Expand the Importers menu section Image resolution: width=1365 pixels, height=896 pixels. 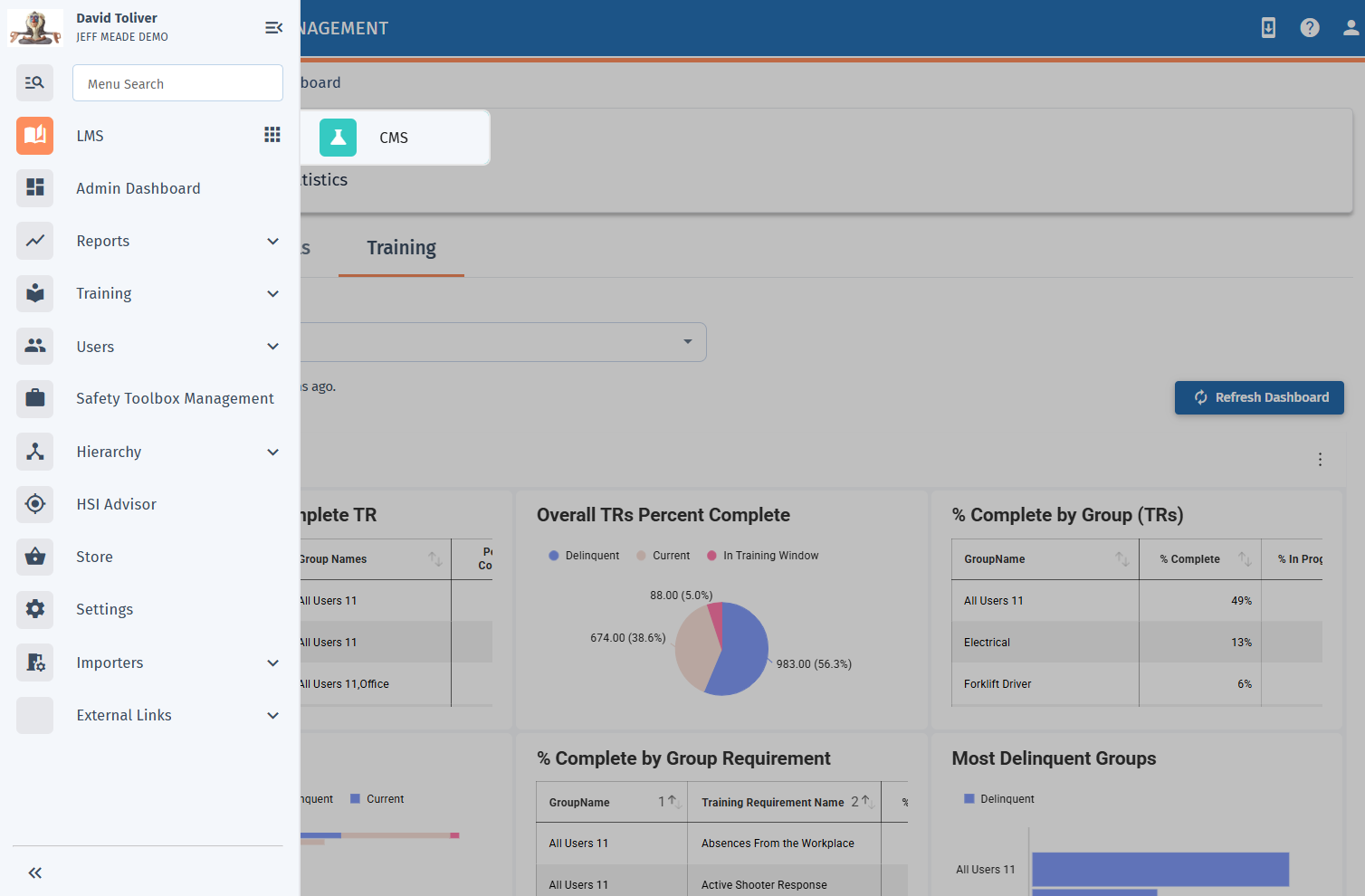(x=272, y=662)
